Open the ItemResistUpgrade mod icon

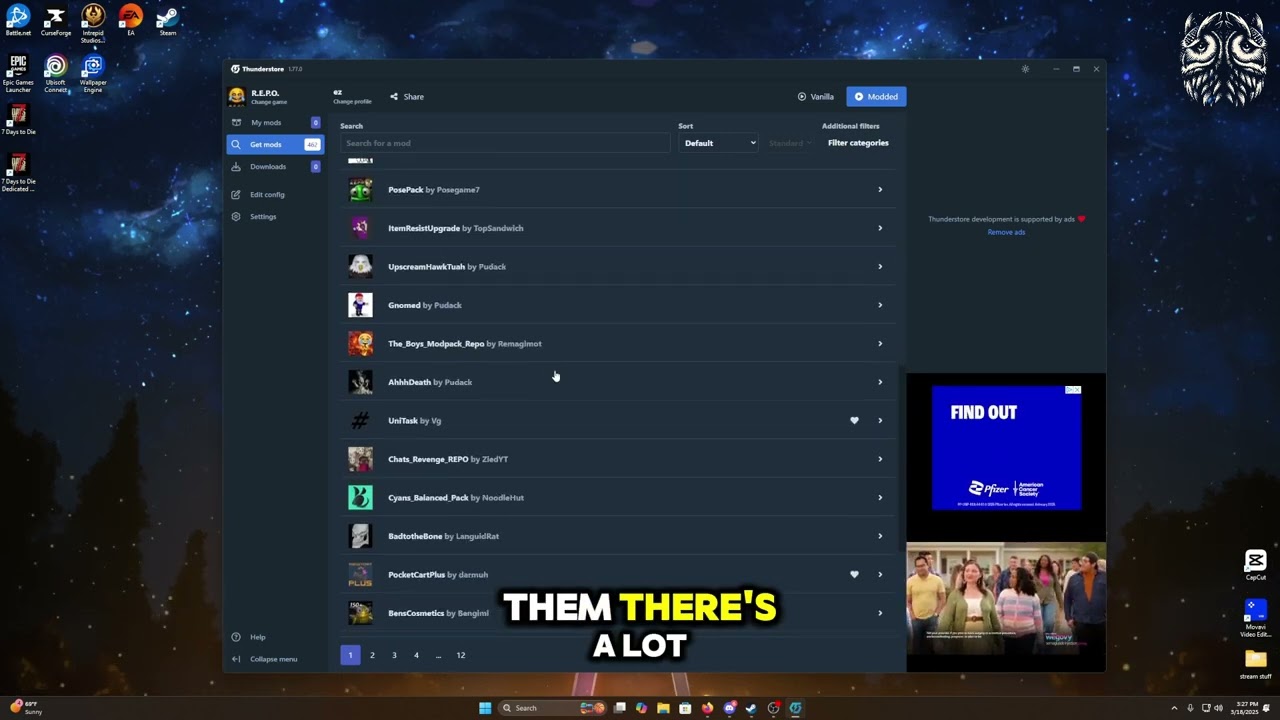click(x=360, y=228)
